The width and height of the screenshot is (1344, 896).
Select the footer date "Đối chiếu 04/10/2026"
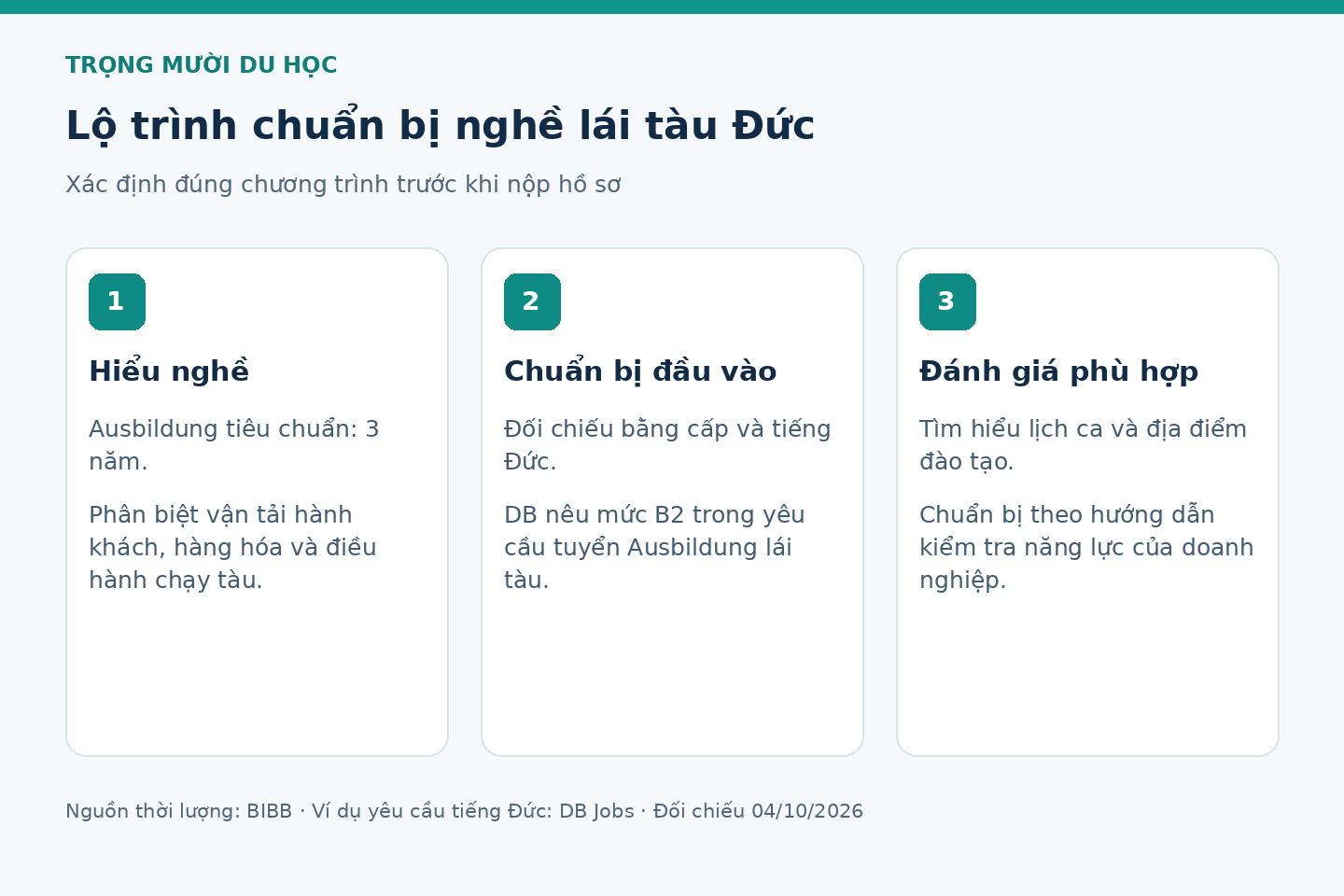click(x=758, y=811)
